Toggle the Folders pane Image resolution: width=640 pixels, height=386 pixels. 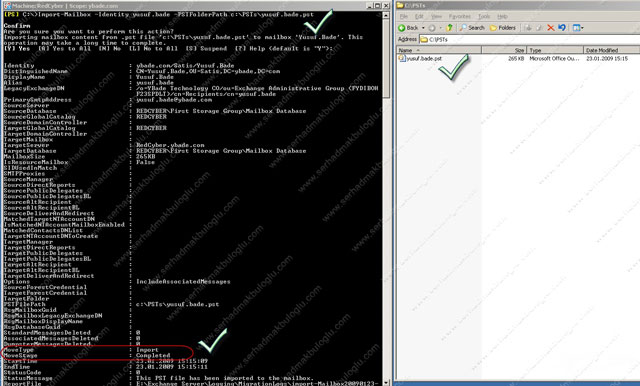(x=502, y=28)
